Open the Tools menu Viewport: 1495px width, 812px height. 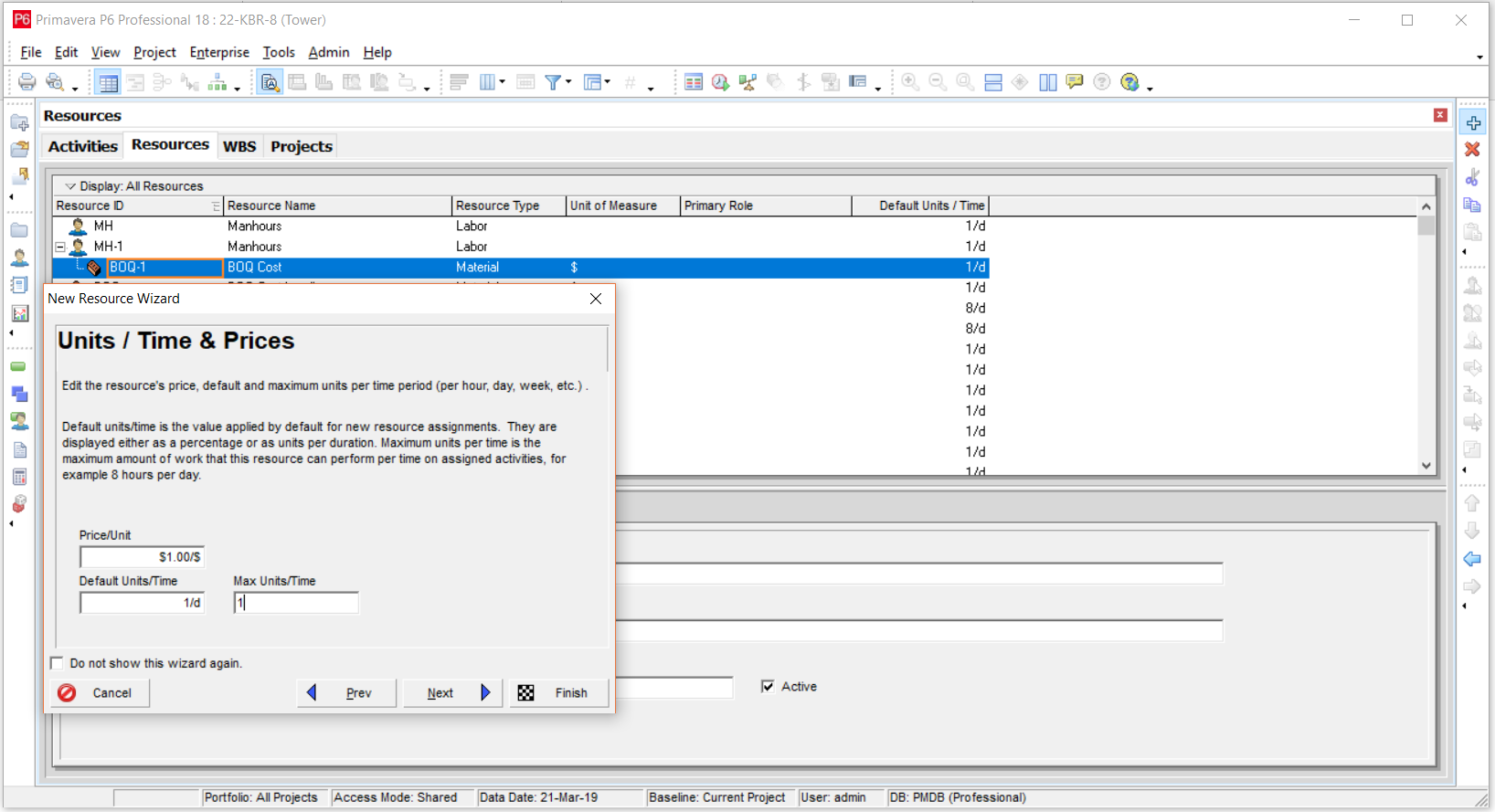[x=279, y=52]
